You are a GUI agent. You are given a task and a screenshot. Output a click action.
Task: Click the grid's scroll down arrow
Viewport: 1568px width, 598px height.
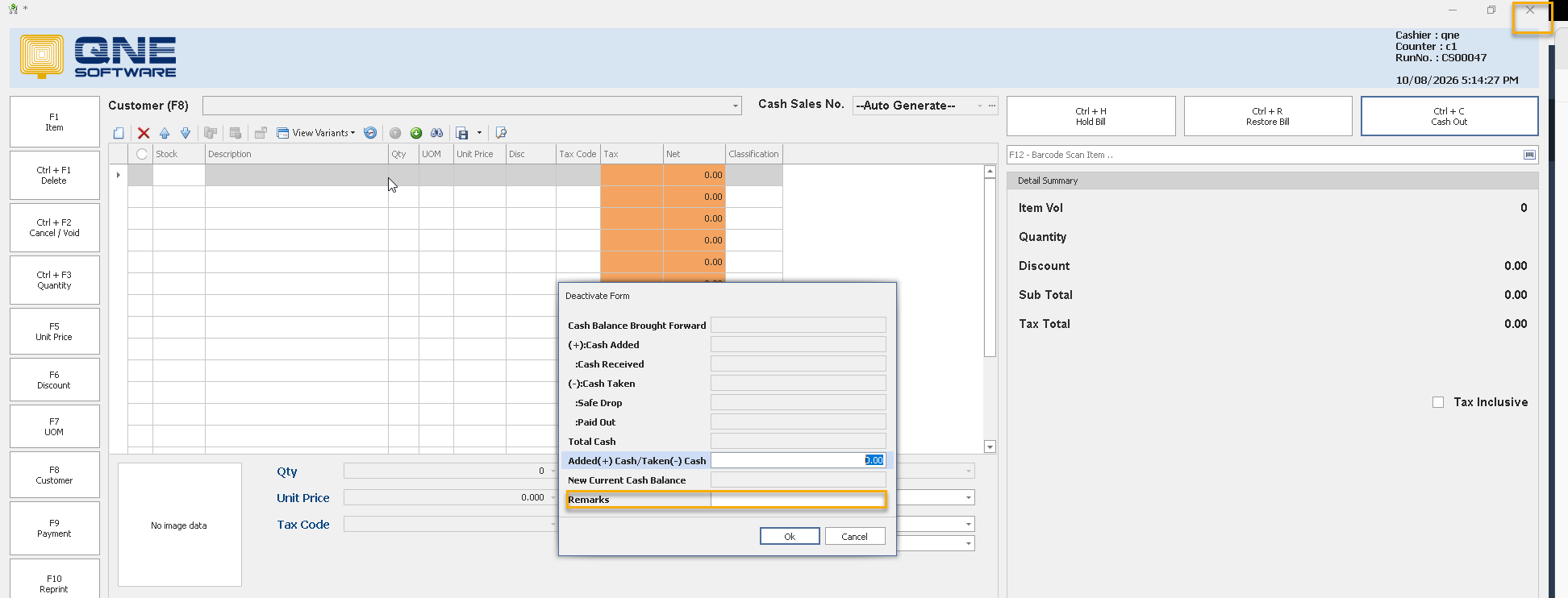tap(990, 446)
